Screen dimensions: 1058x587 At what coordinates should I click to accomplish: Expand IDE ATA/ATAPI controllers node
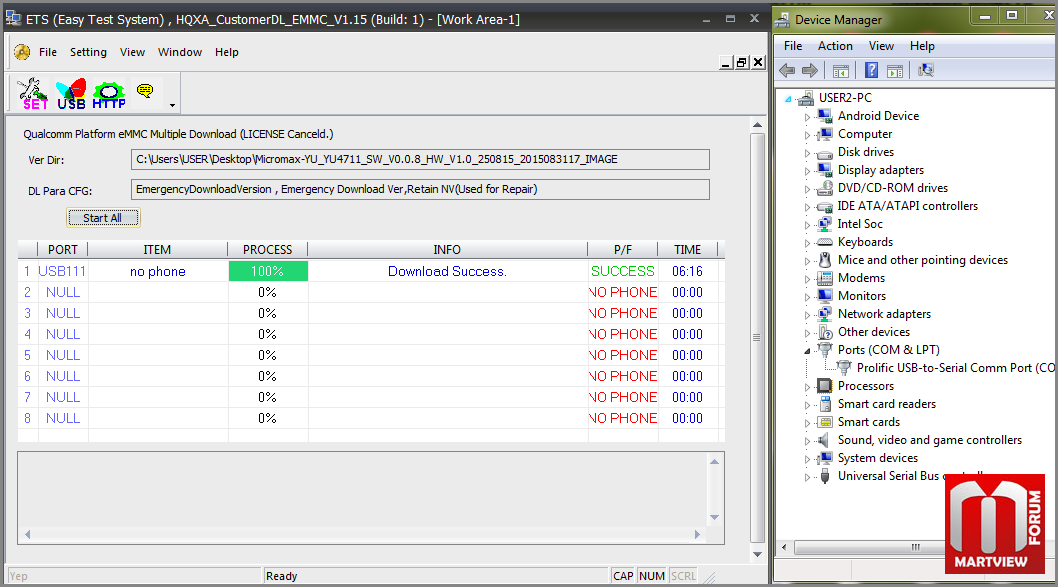pyautogui.click(x=807, y=206)
